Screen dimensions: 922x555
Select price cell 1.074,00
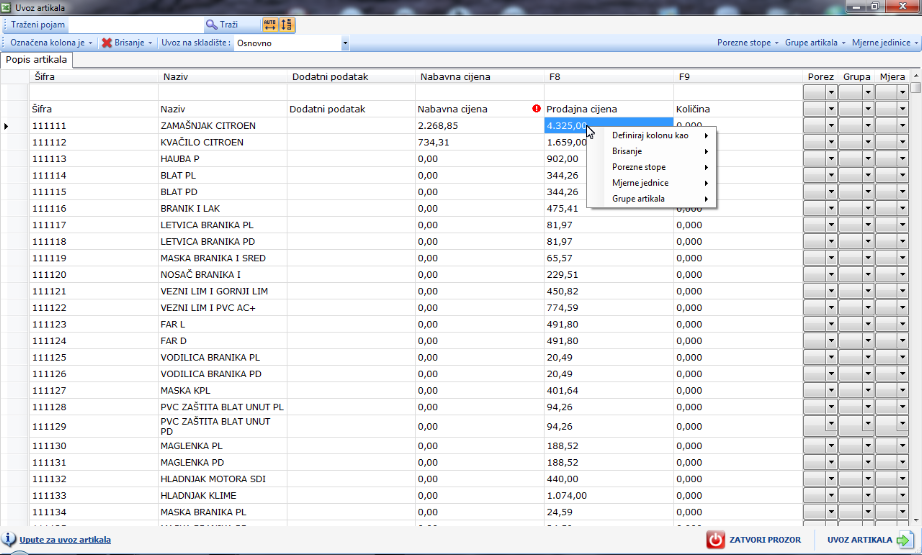pyautogui.click(x=609, y=496)
